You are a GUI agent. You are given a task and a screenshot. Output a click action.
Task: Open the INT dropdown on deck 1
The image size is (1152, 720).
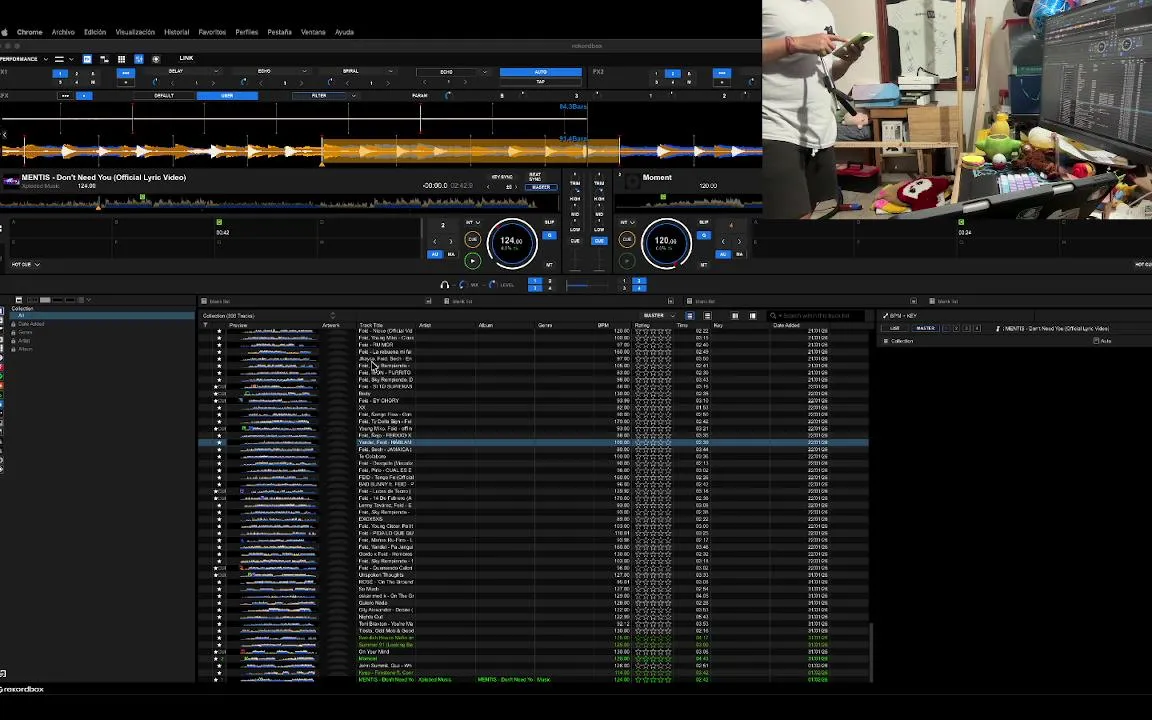pyautogui.click(x=472, y=223)
